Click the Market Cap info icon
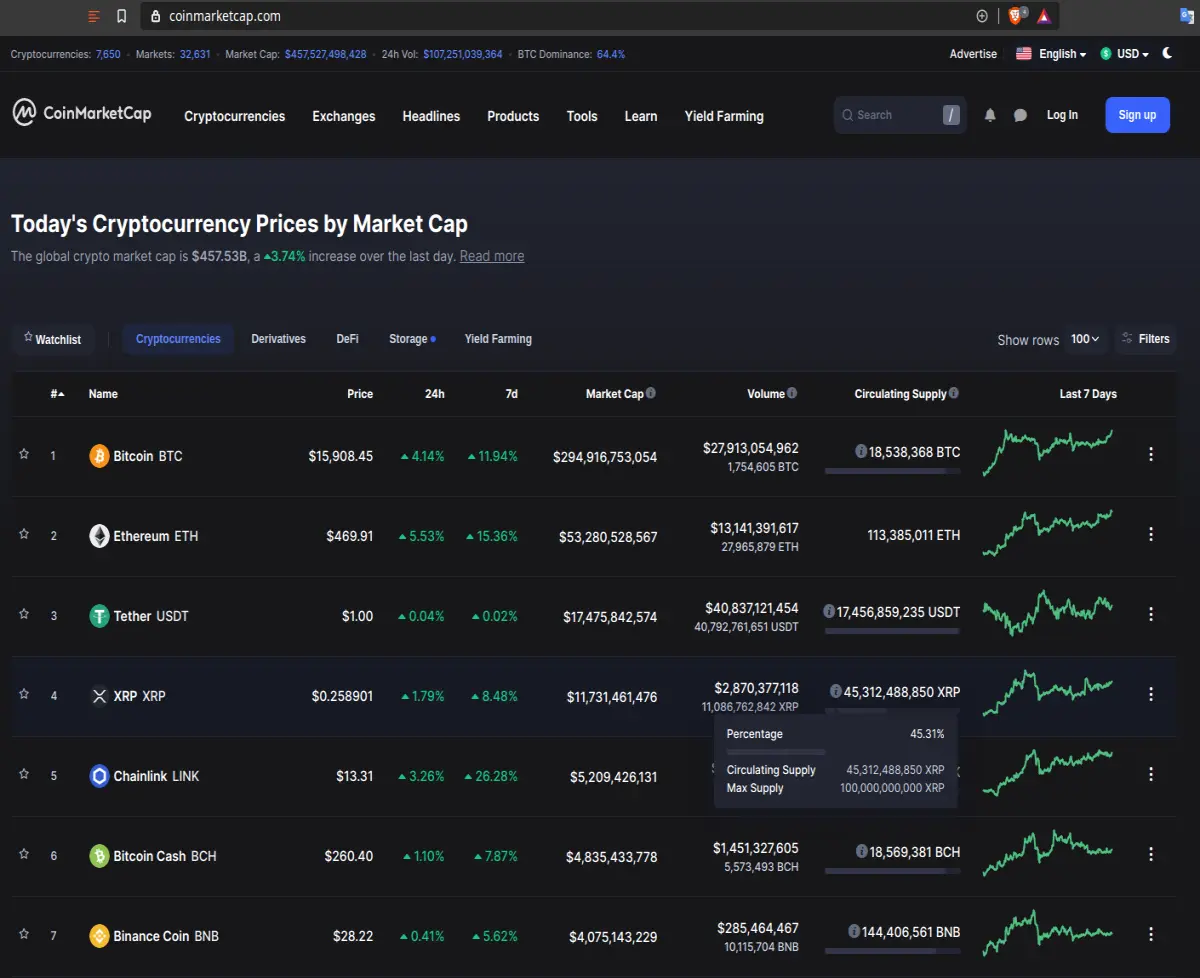 (x=651, y=393)
